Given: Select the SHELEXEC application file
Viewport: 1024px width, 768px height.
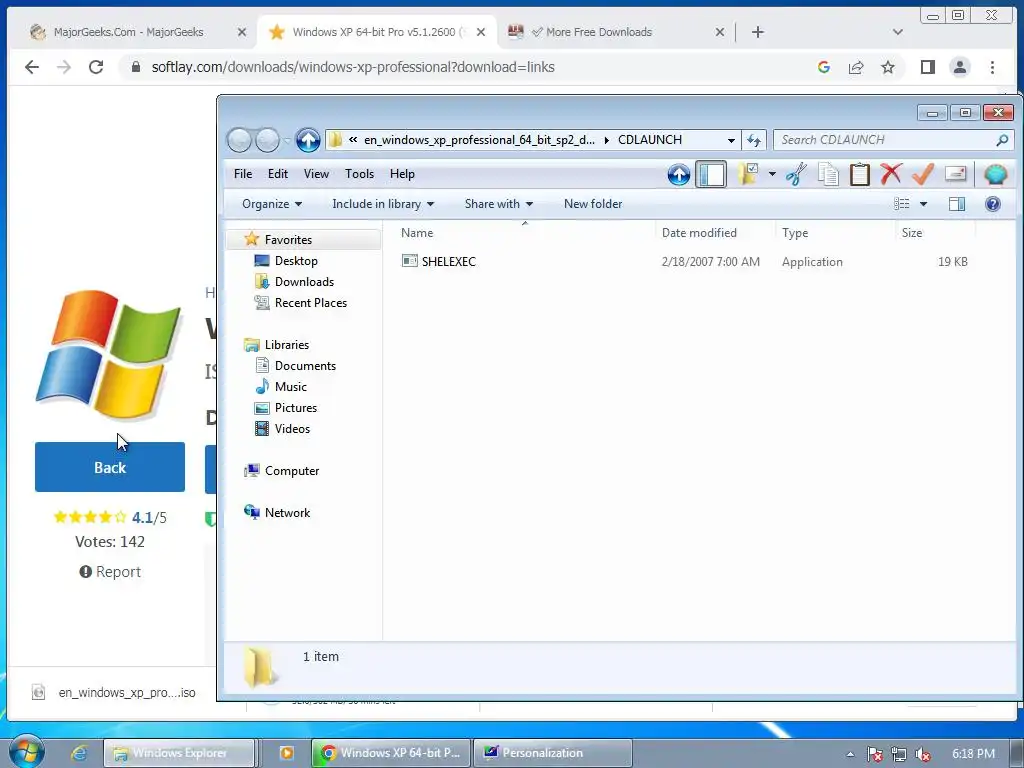Looking at the screenshot, I should click(x=449, y=261).
